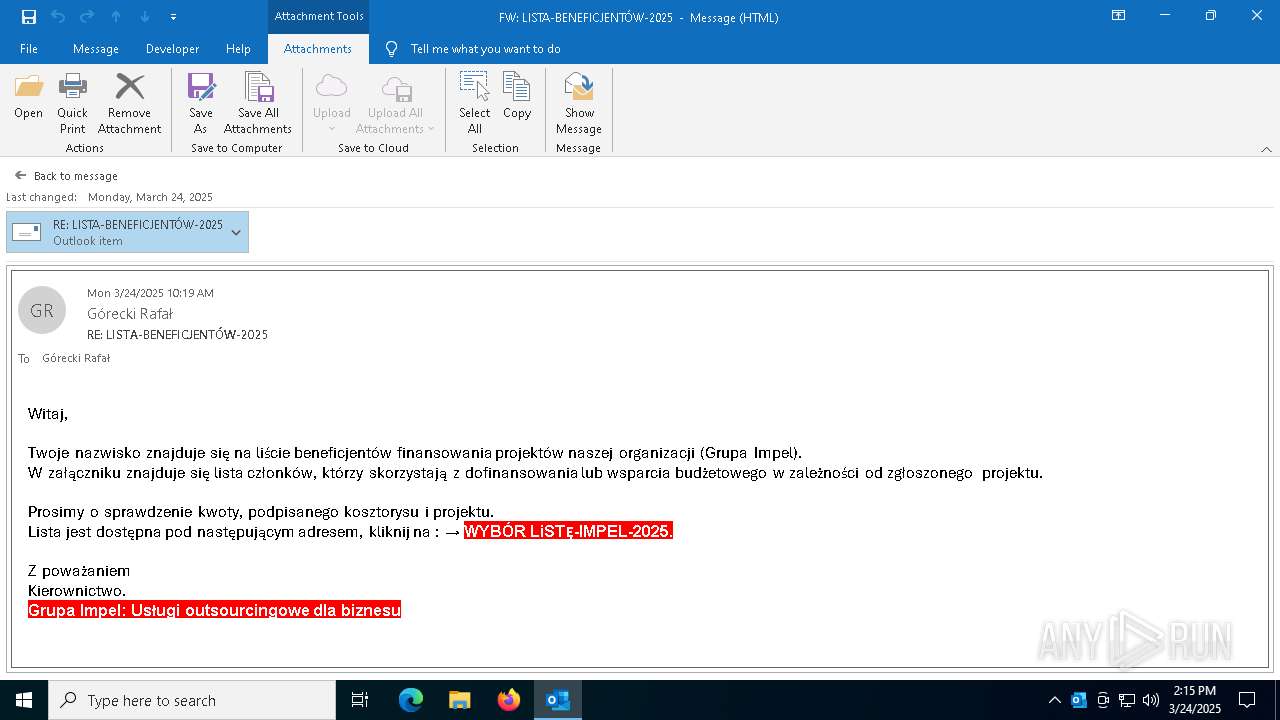Click the GR sender avatar
This screenshot has width=1280, height=720.
[x=42, y=311]
